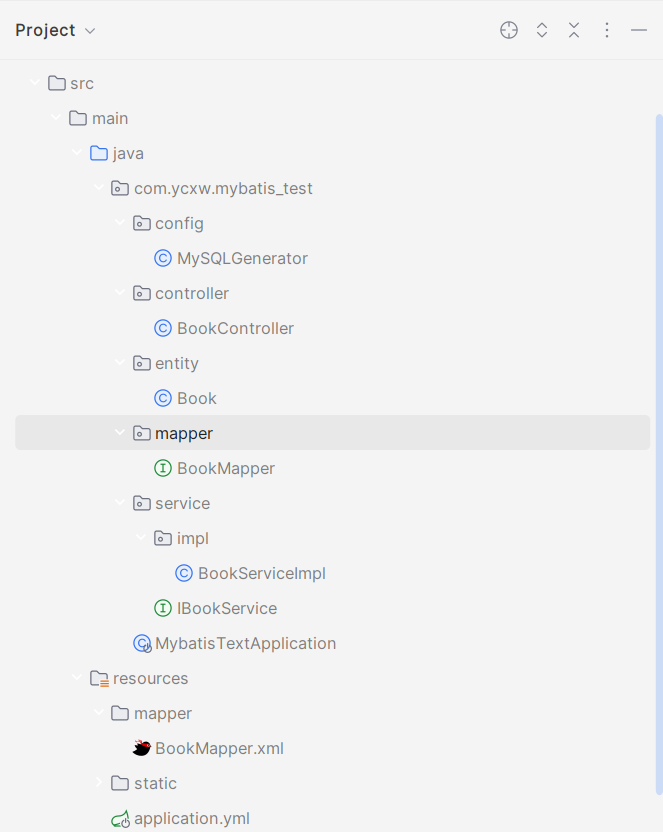Expand the static folder
Screen dimensions: 663x832
point(99,783)
